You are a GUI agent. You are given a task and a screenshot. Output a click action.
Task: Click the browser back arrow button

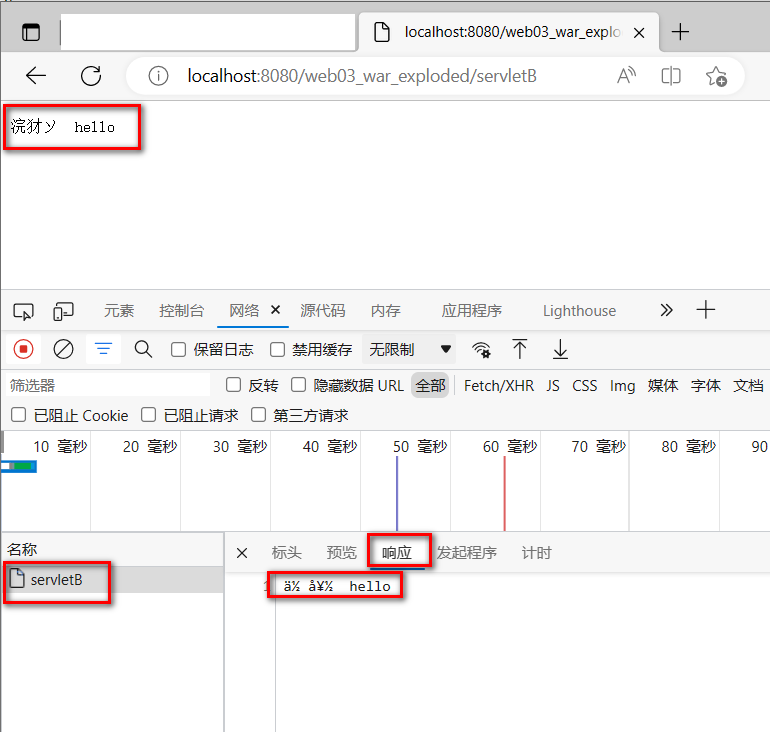coord(36,76)
